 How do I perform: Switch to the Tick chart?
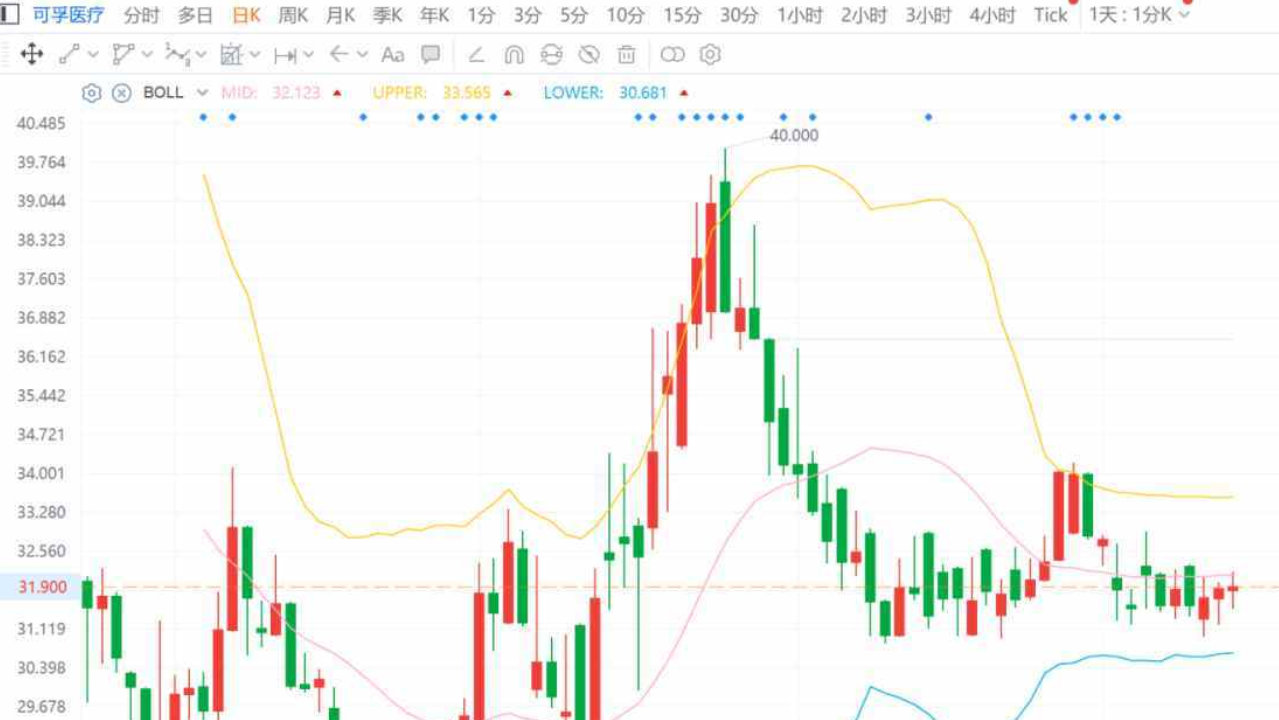(x=1050, y=15)
